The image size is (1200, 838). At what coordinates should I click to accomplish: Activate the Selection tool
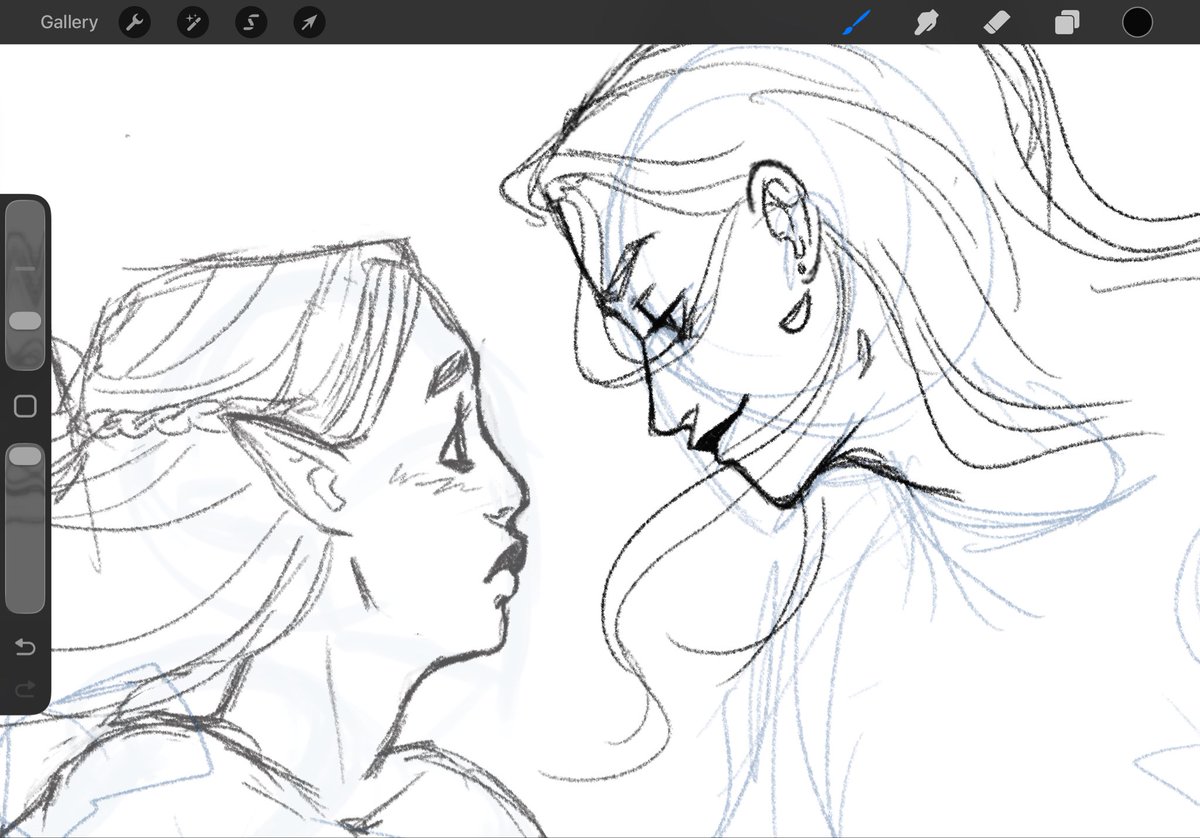tap(251, 22)
